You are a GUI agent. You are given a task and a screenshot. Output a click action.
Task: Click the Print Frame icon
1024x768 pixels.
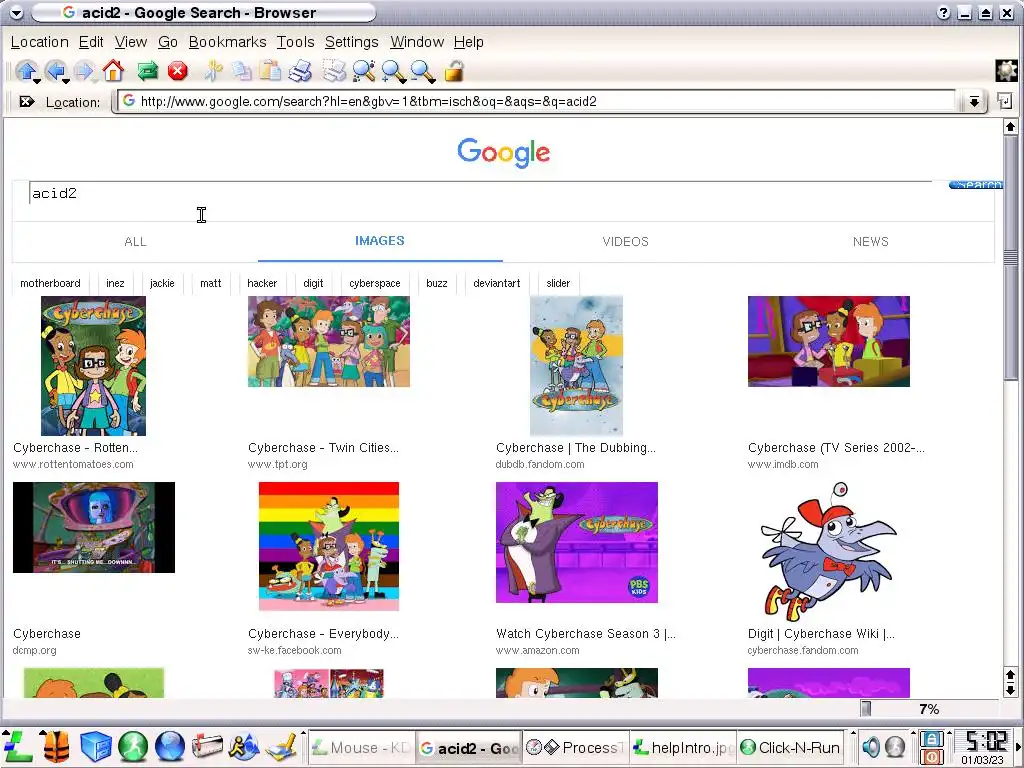pyautogui.click(x=334, y=71)
